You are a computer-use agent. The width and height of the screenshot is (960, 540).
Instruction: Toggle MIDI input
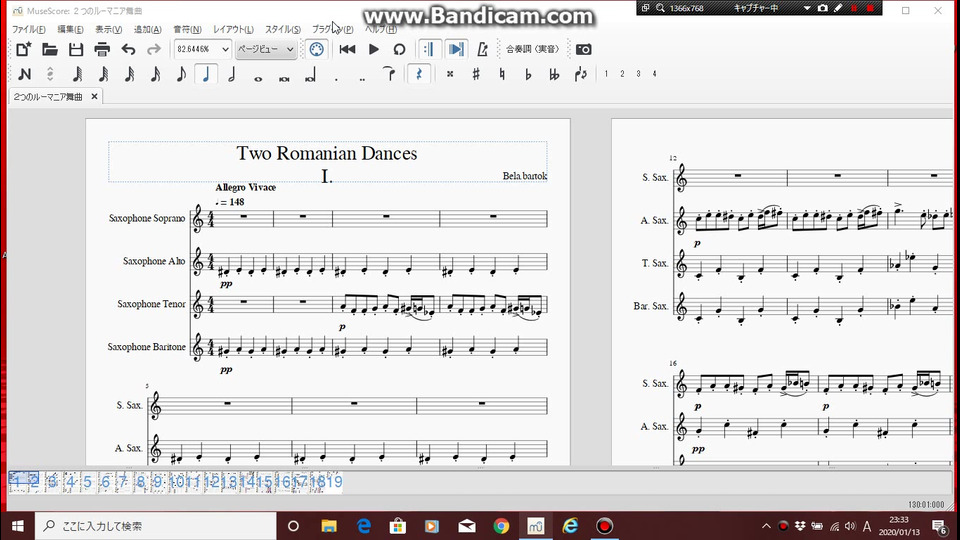tap(317, 50)
